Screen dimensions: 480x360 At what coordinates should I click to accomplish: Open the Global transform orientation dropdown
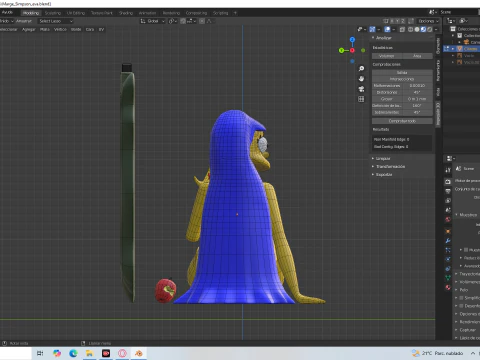(152, 21)
